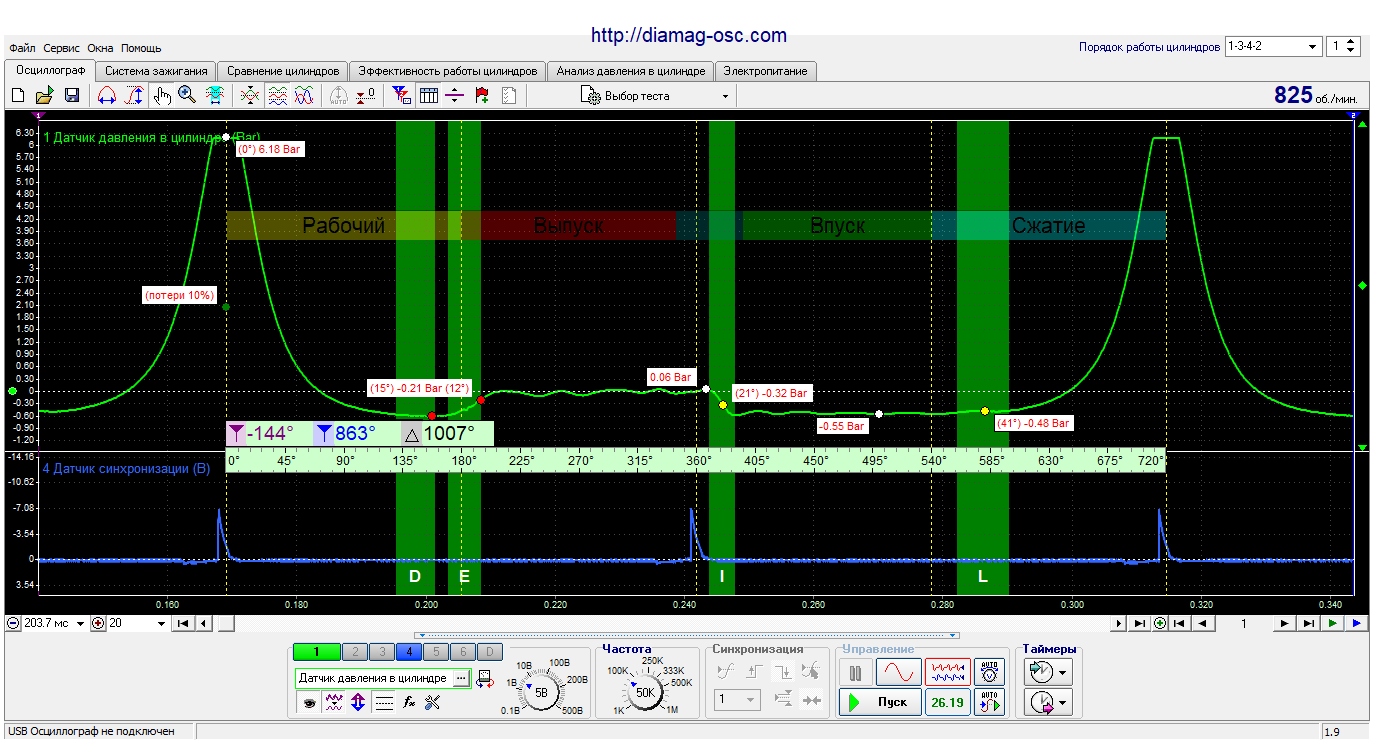This screenshot has height=744, width=1382.
Task: Toggle the red sine wave mode button
Action: (x=899, y=672)
